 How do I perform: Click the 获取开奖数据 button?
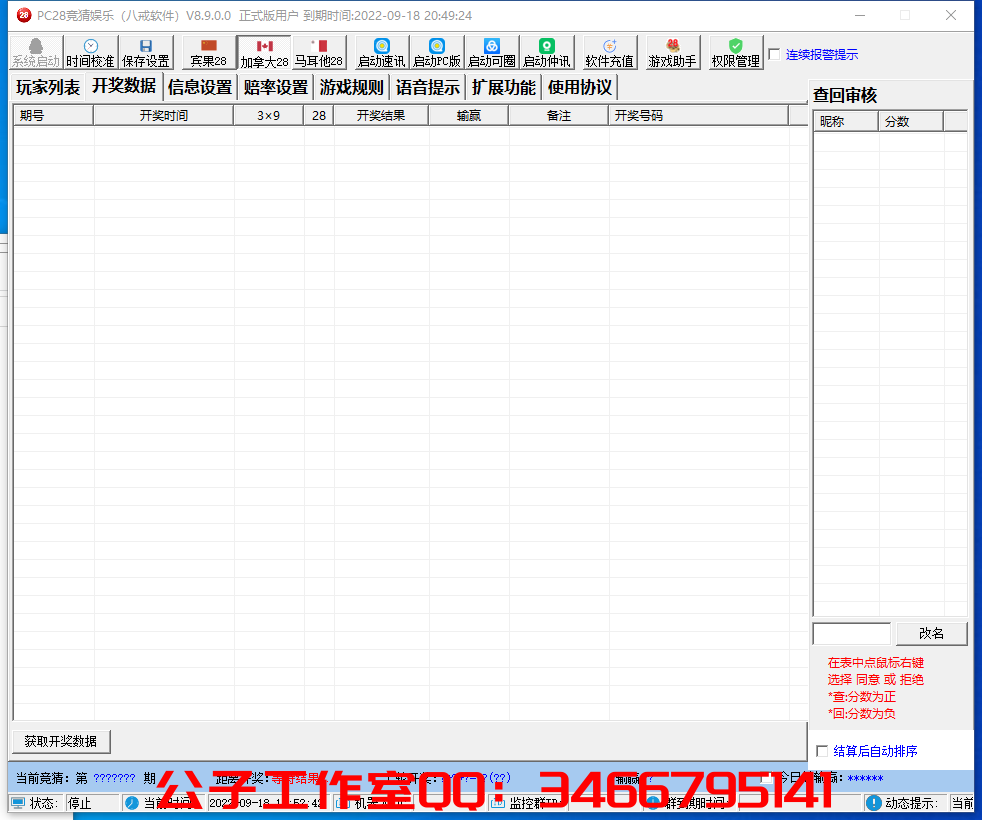pos(61,742)
